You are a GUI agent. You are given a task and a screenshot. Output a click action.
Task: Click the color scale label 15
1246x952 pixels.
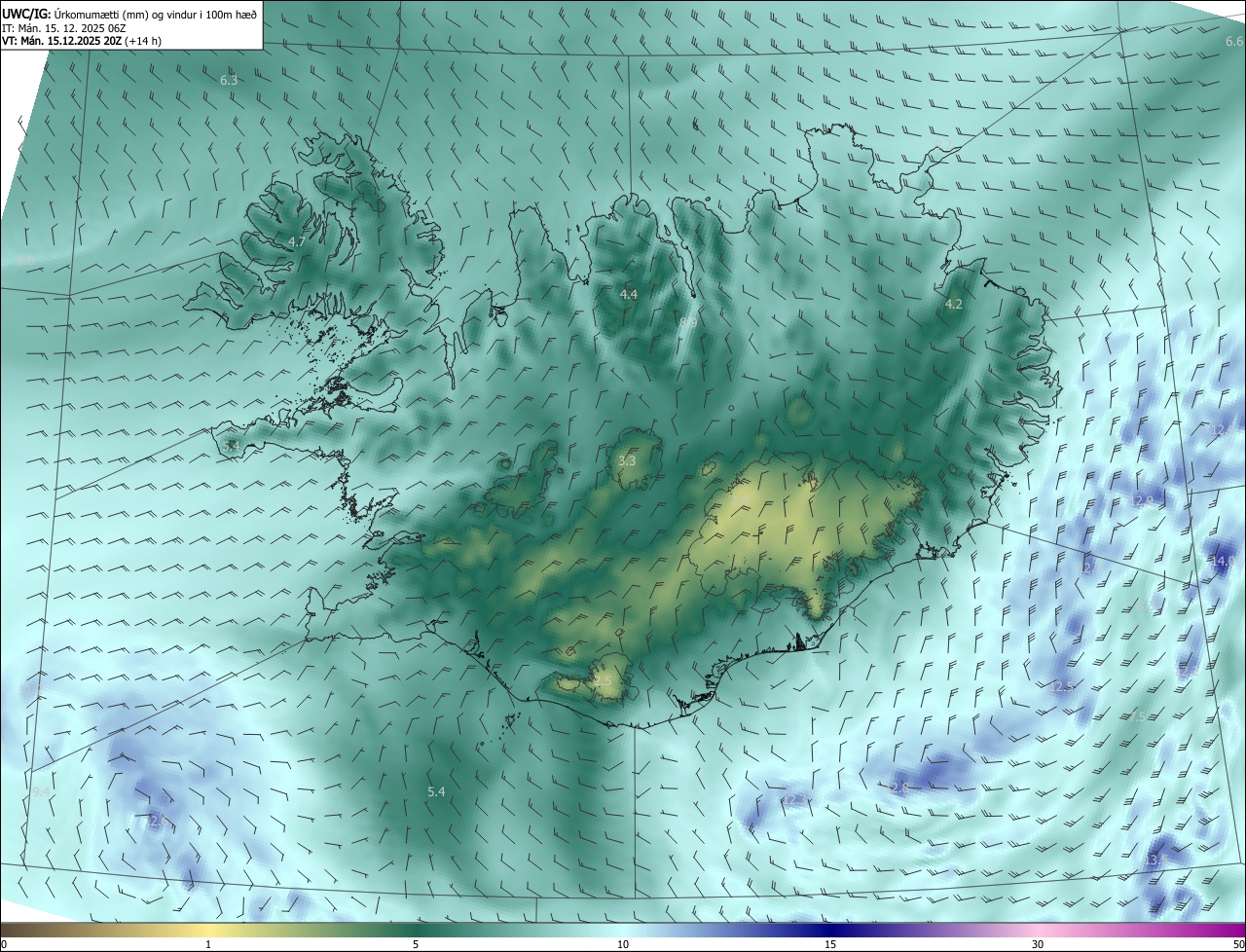point(830,945)
